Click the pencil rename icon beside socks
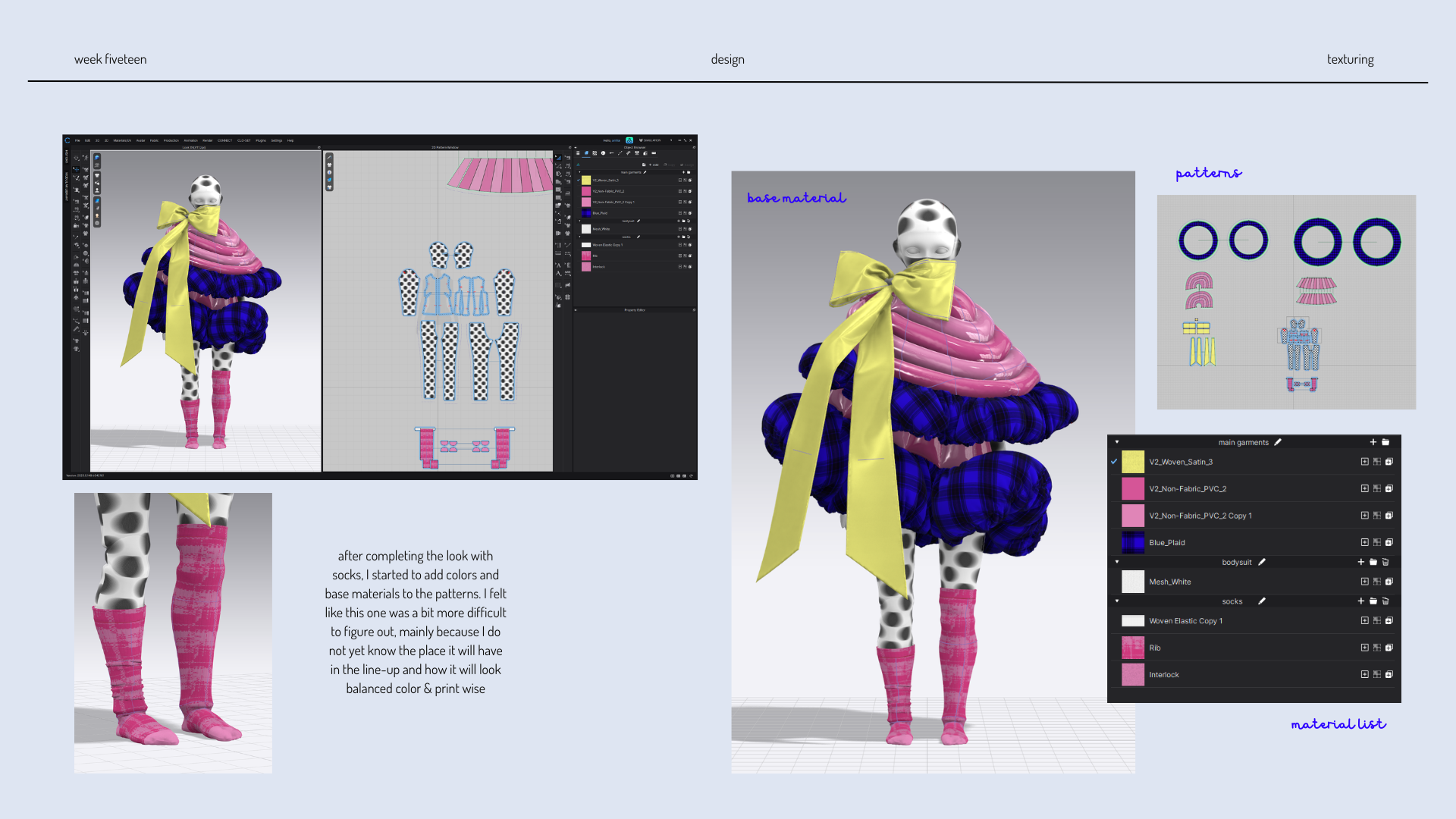The image size is (1456, 819). pyautogui.click(x=1262, y=601)
